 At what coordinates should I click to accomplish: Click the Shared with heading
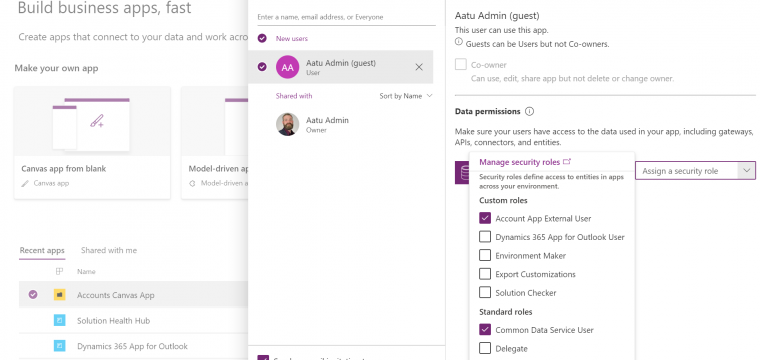coord(294,96)
